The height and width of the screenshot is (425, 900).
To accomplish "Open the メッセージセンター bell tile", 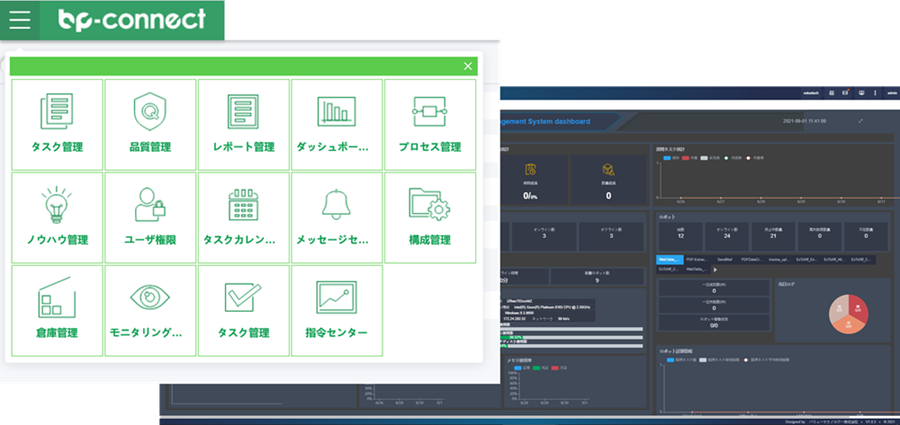I will pos(336,217).
